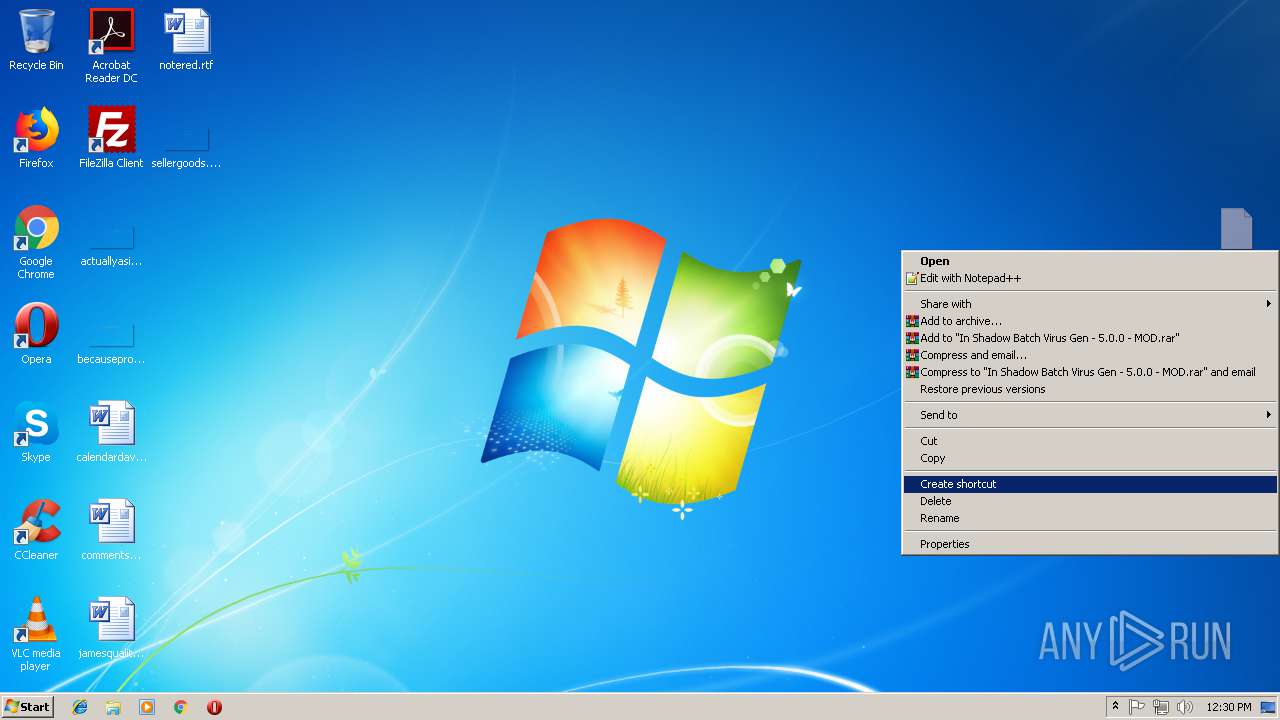Show hidden system tray icons
Screen dimensions: 1280x720
(1115, 707)
